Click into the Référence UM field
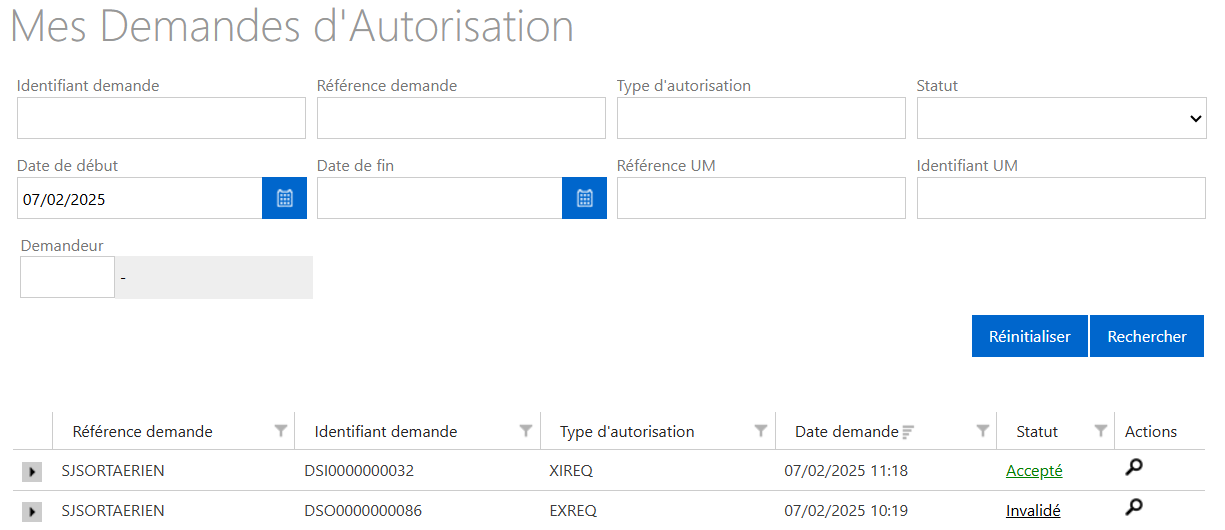 (x=761, y=198)
